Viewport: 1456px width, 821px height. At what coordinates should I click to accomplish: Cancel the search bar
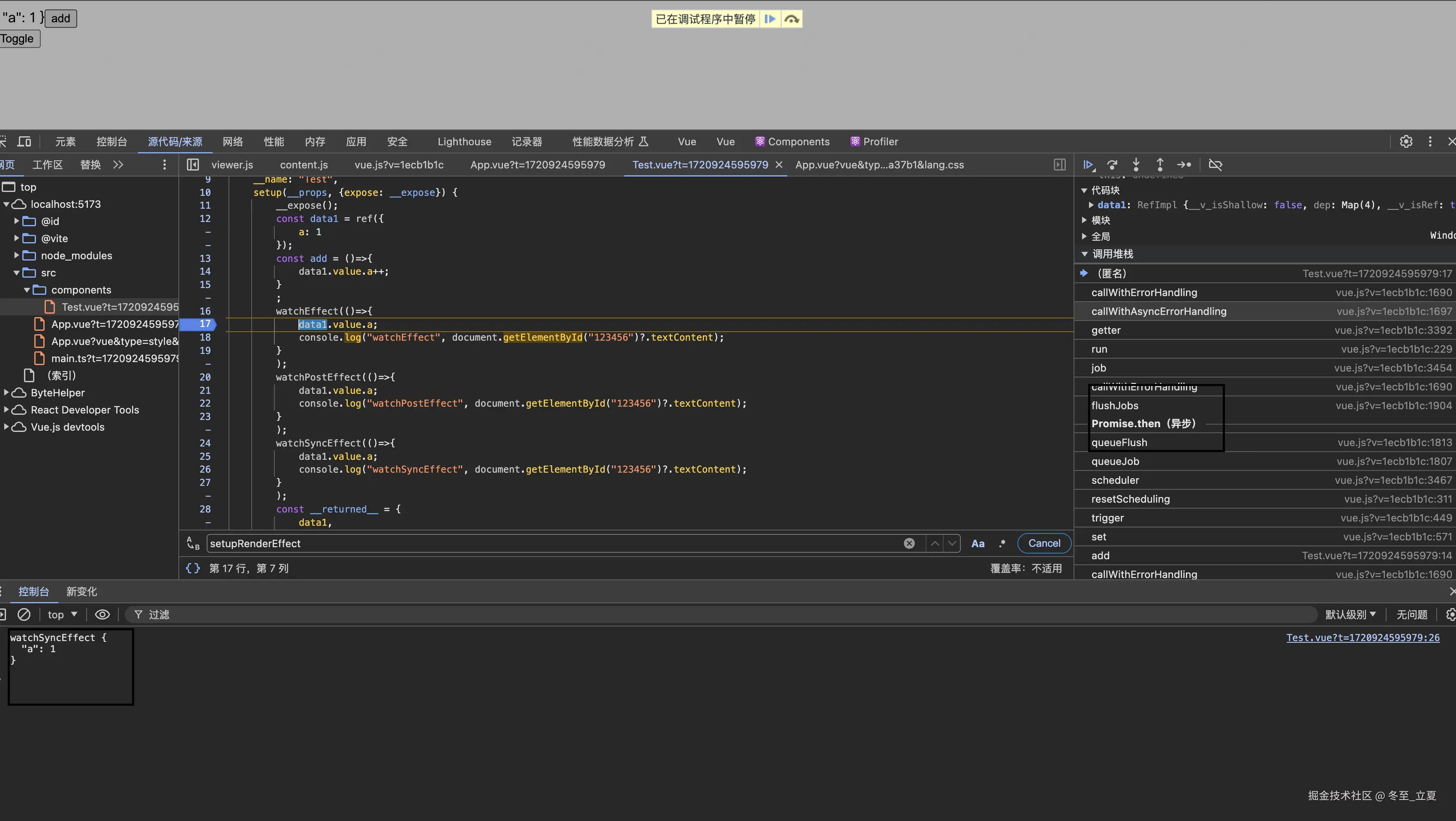click(x=1044, y=544)
